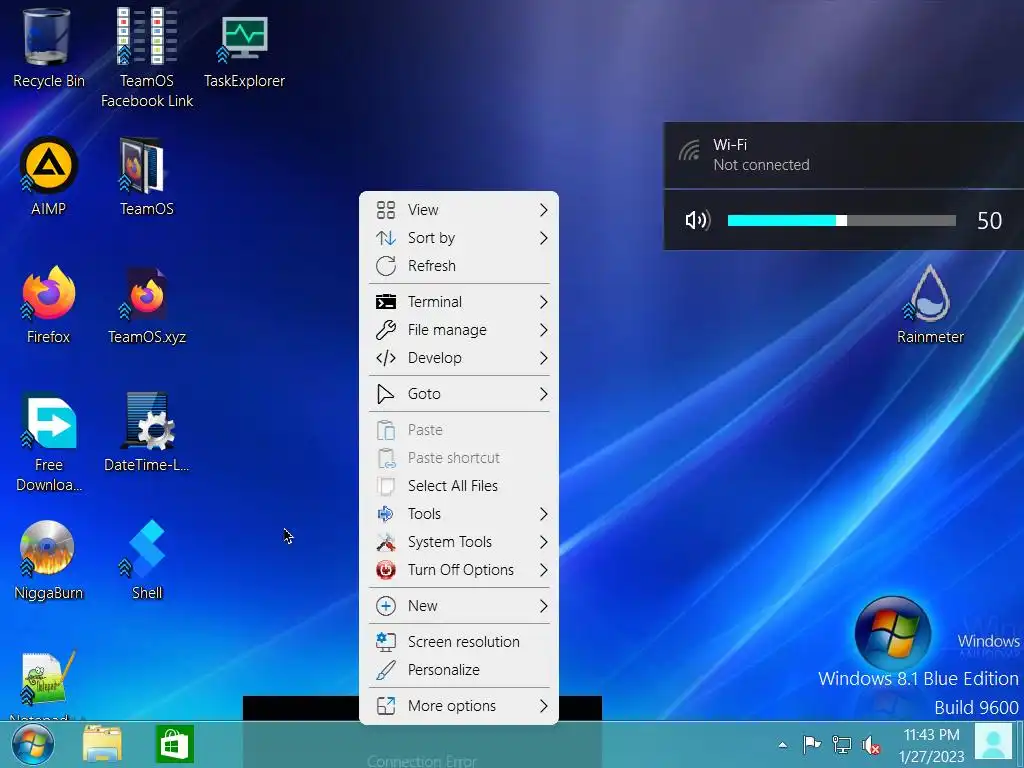Click the muted volume tray icon
This screenshot has height=768, width=1024.
[x=871, y=744]
